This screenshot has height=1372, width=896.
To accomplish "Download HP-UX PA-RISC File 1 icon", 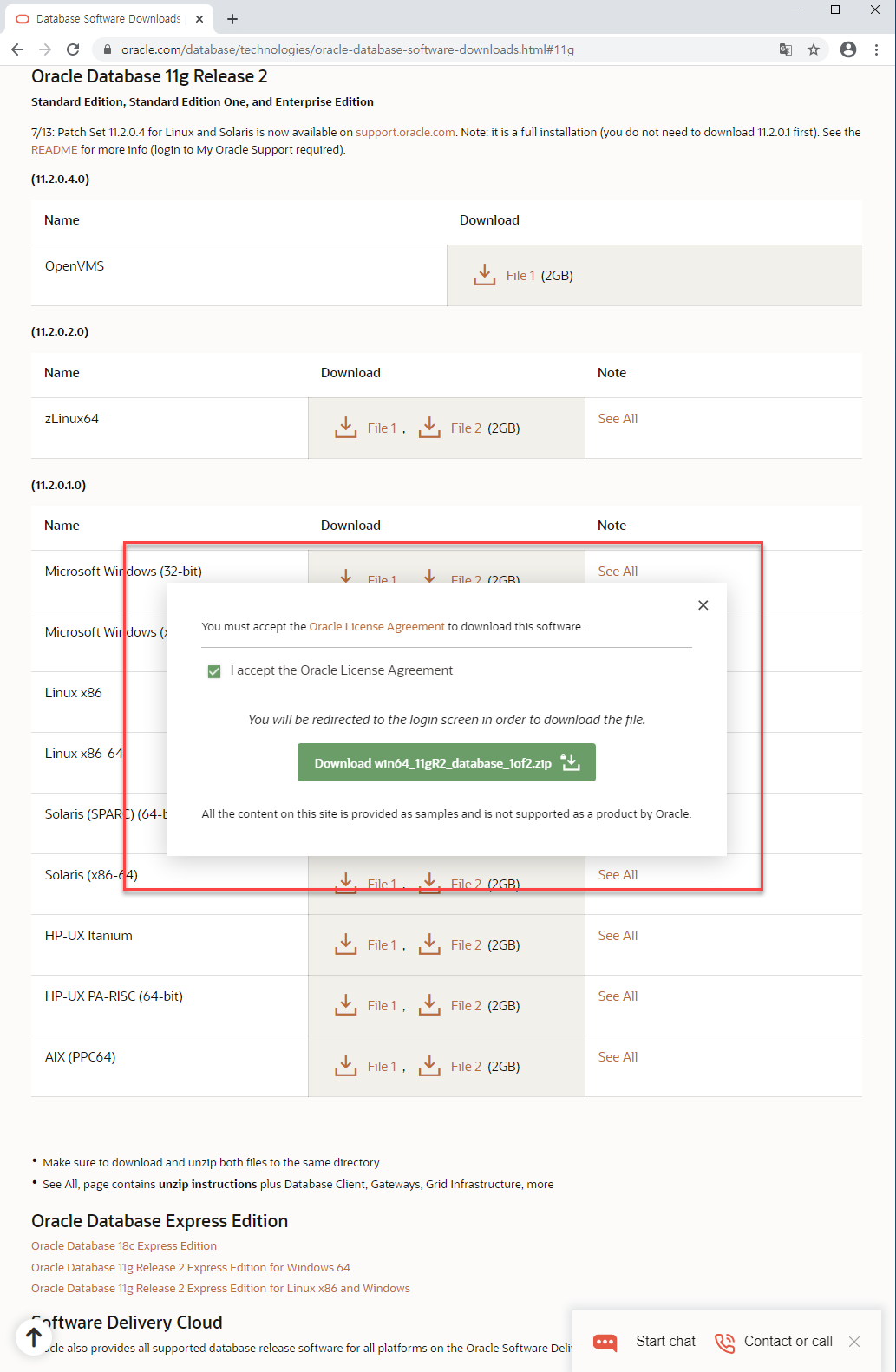I will 346,1005.
